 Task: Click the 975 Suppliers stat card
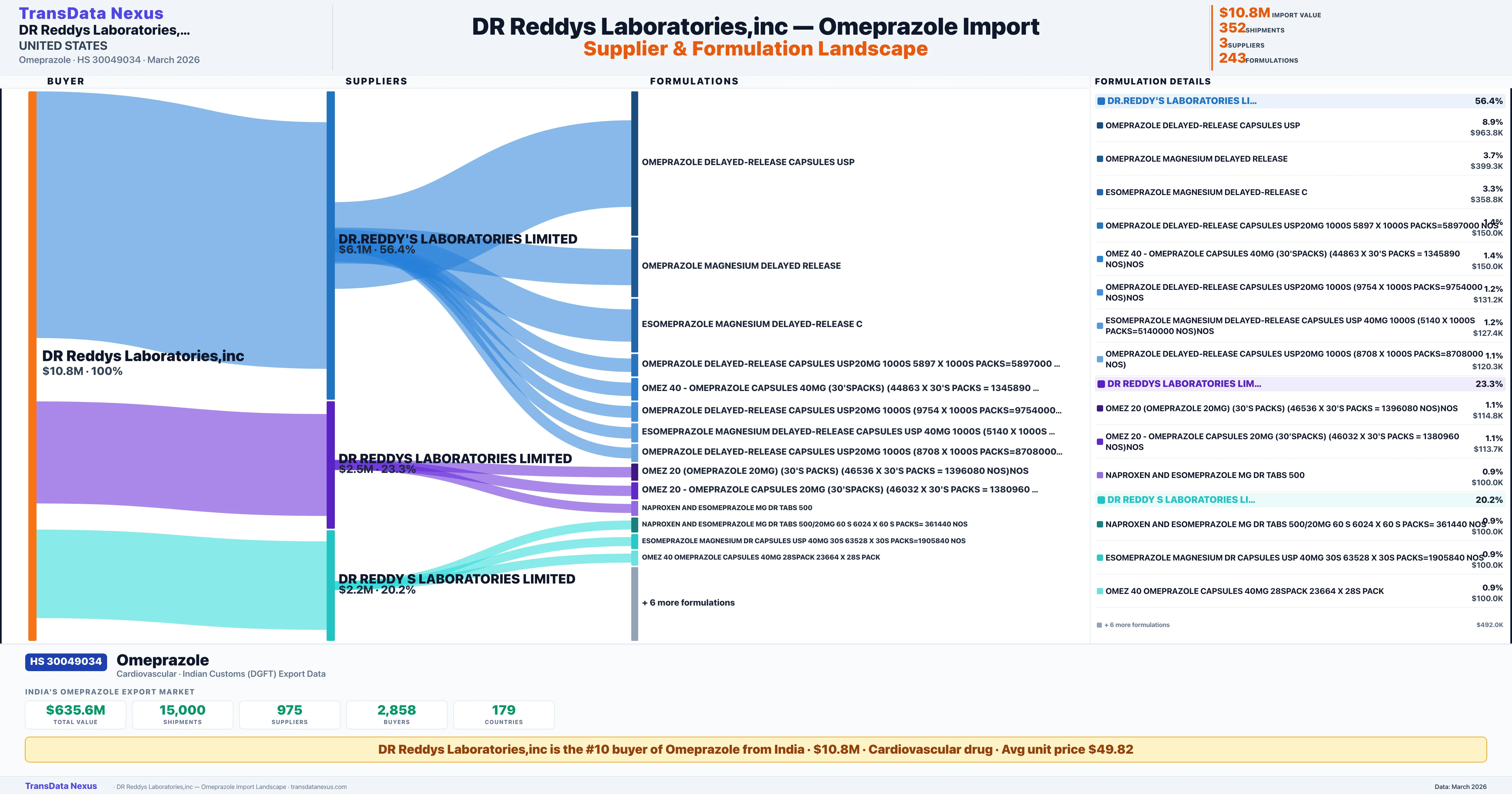click(x=289, y=714)
